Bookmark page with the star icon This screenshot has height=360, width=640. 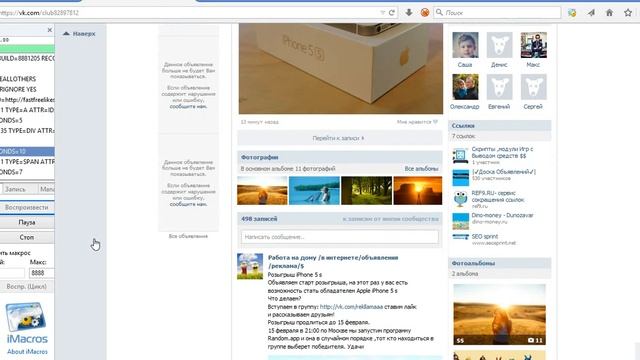click(x=628, y=13)
